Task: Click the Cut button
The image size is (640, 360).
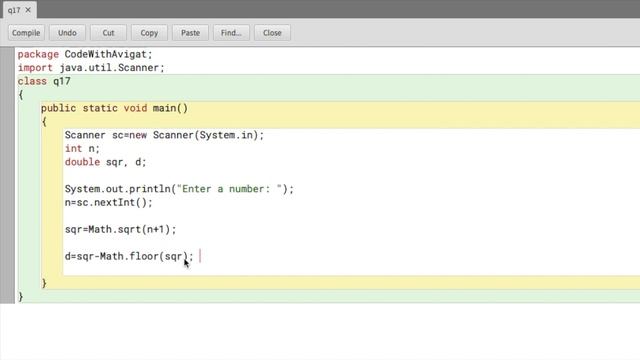Action: tap(108, 33)
